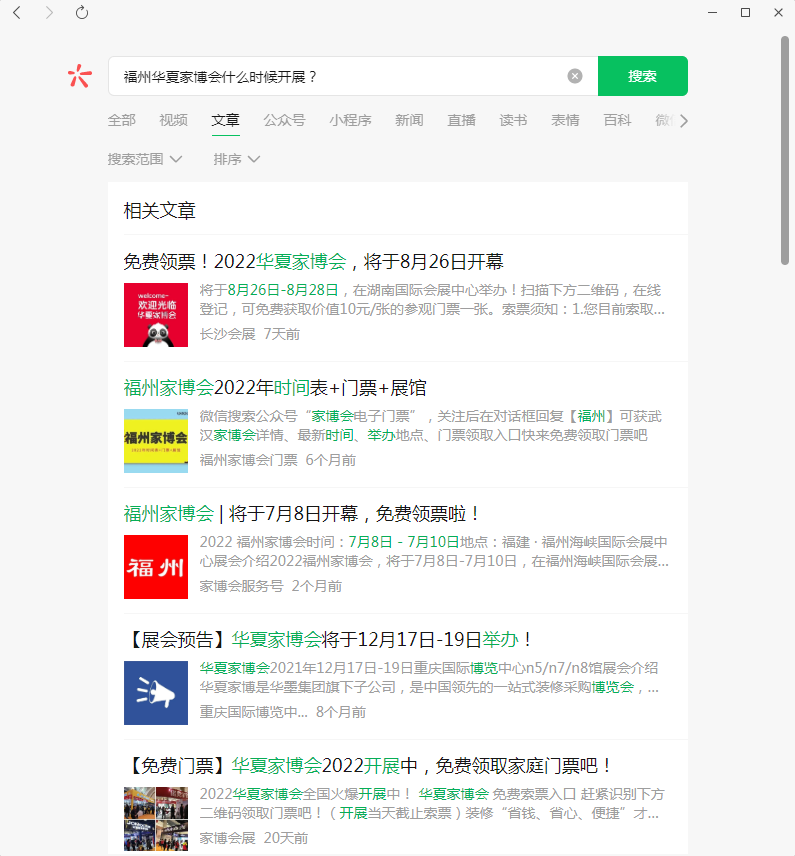Screen dimensions: 795x856
Task: Open the 直播 tab
Action: point(461,120)
